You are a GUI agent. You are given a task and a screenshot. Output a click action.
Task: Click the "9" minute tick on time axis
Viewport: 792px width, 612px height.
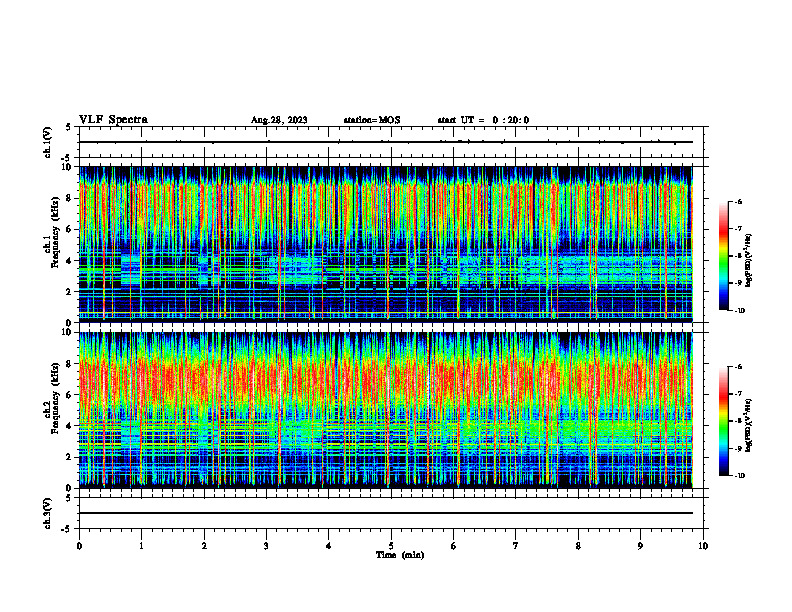(640, 546)
